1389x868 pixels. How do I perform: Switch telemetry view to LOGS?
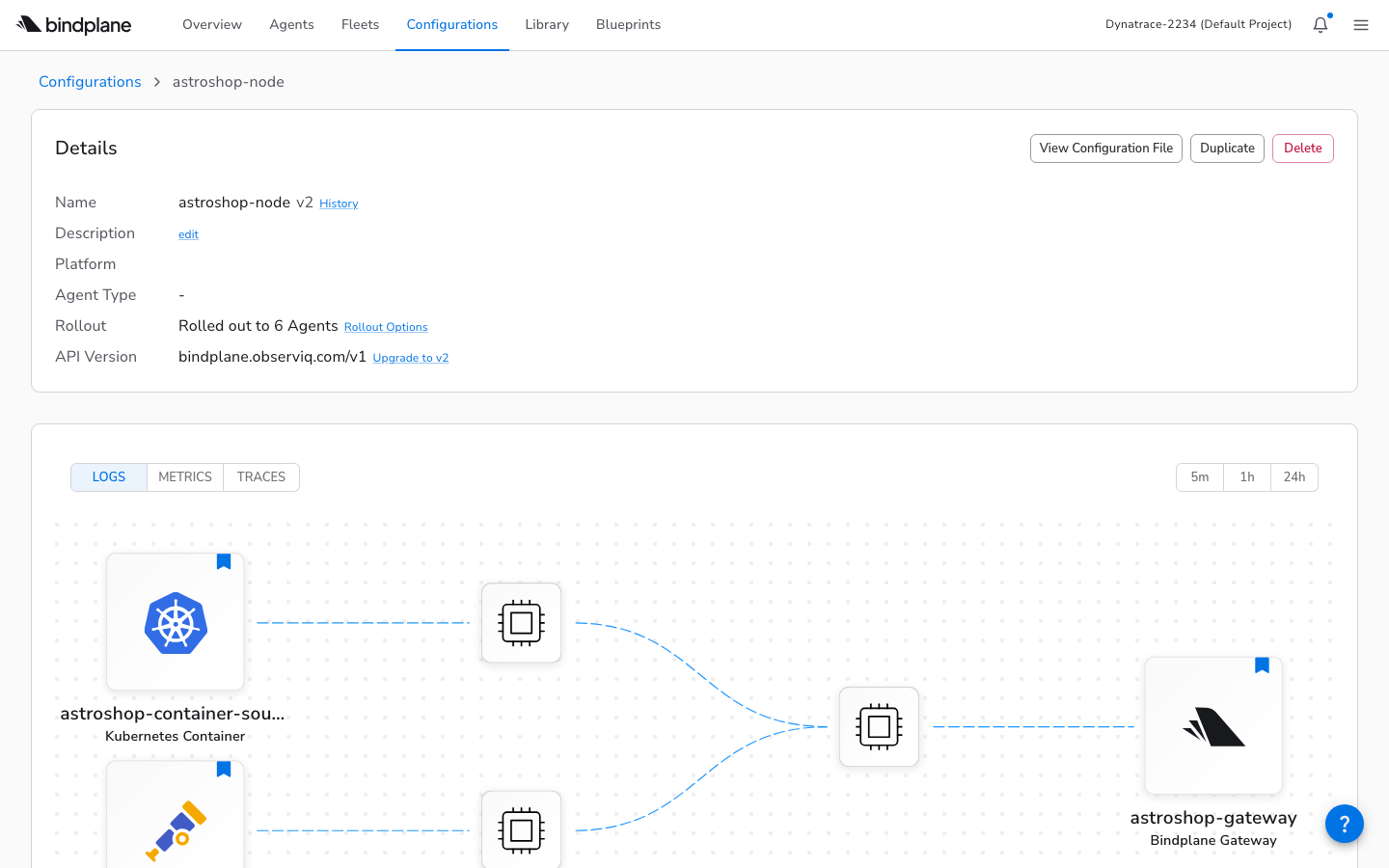109,477
